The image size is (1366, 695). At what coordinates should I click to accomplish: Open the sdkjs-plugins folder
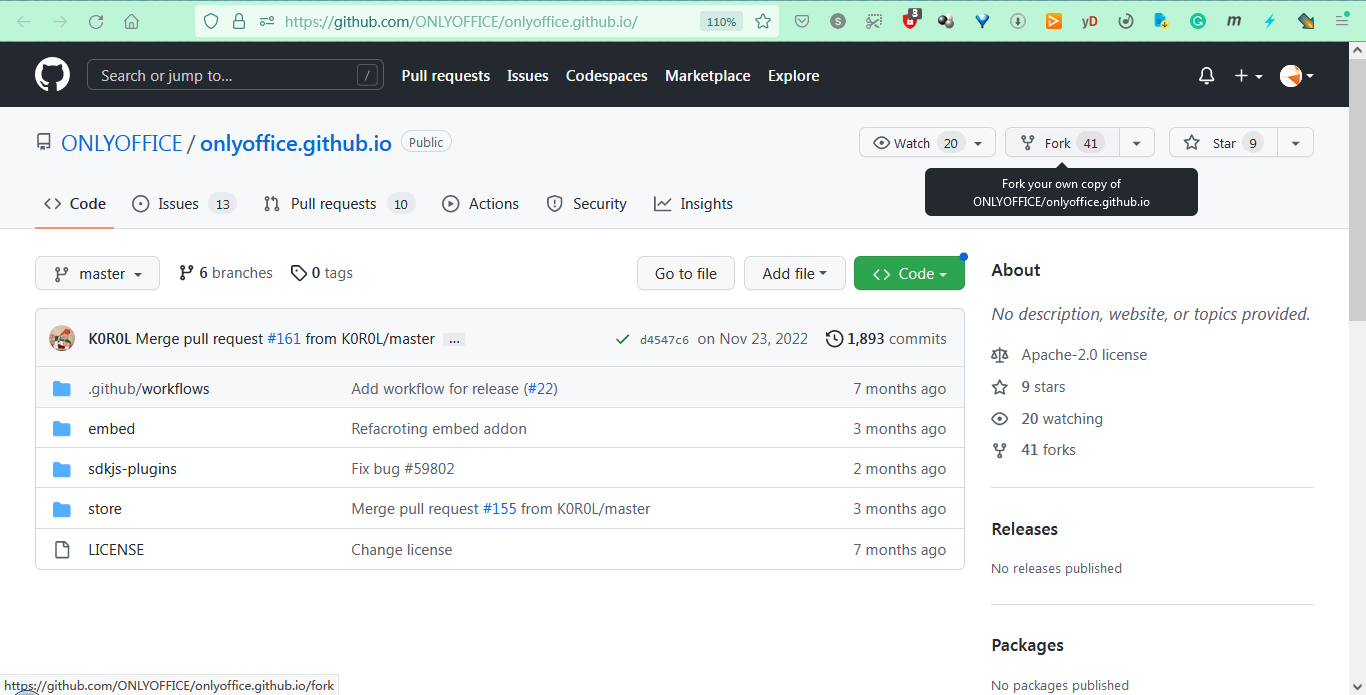click(x=132, y=469)
